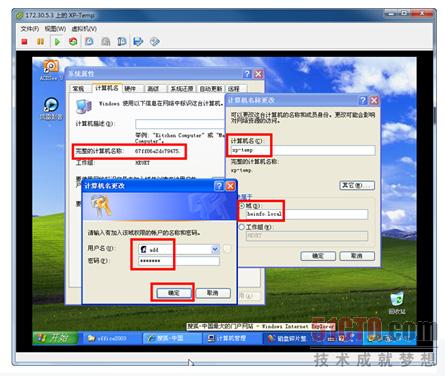Select the Workgroup (工作组) radio button
This screenshot has width=445, height=376.
click(242, 227)
